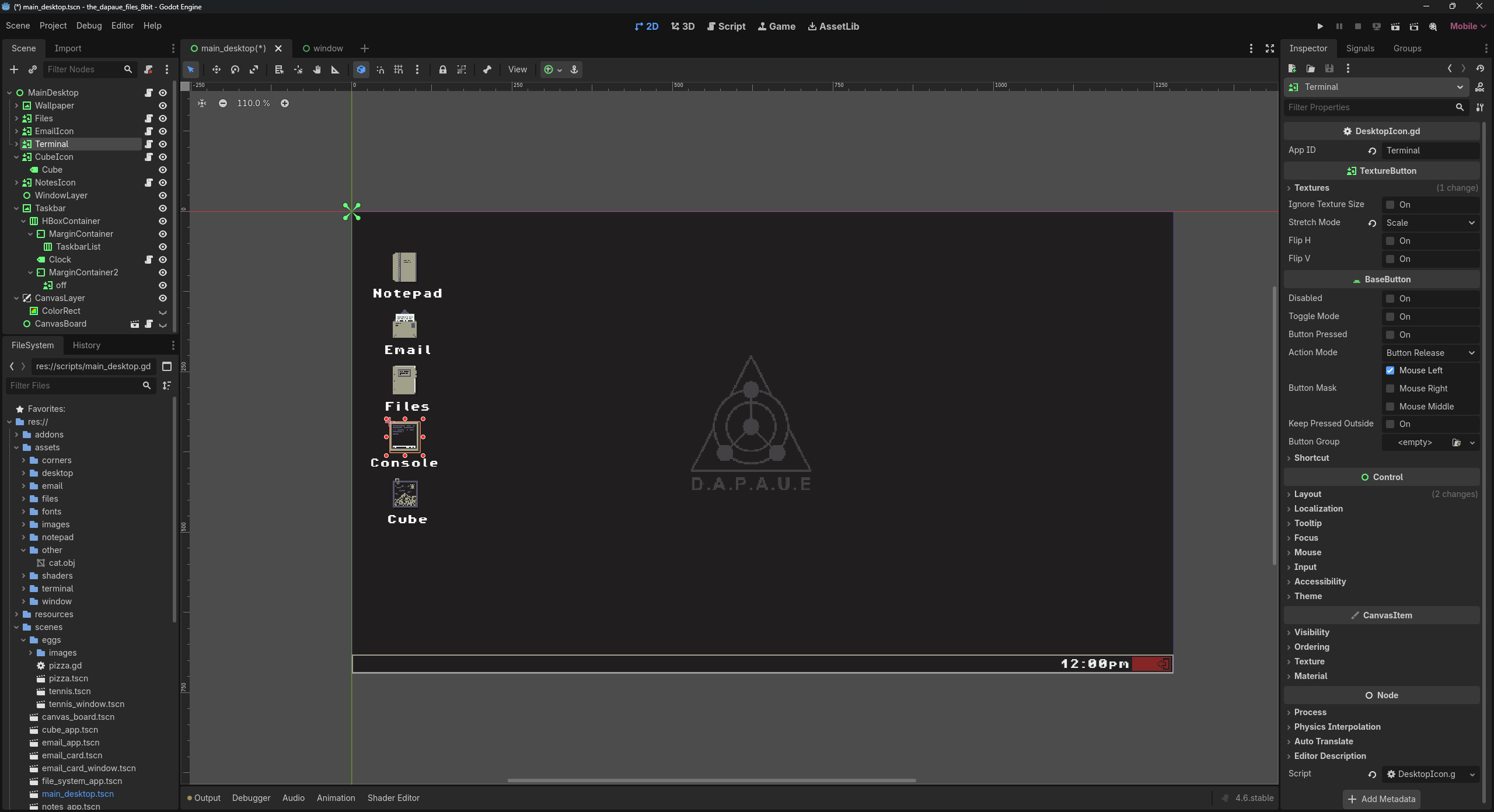Open the object history icon in Inspector

coord(1480,68)
